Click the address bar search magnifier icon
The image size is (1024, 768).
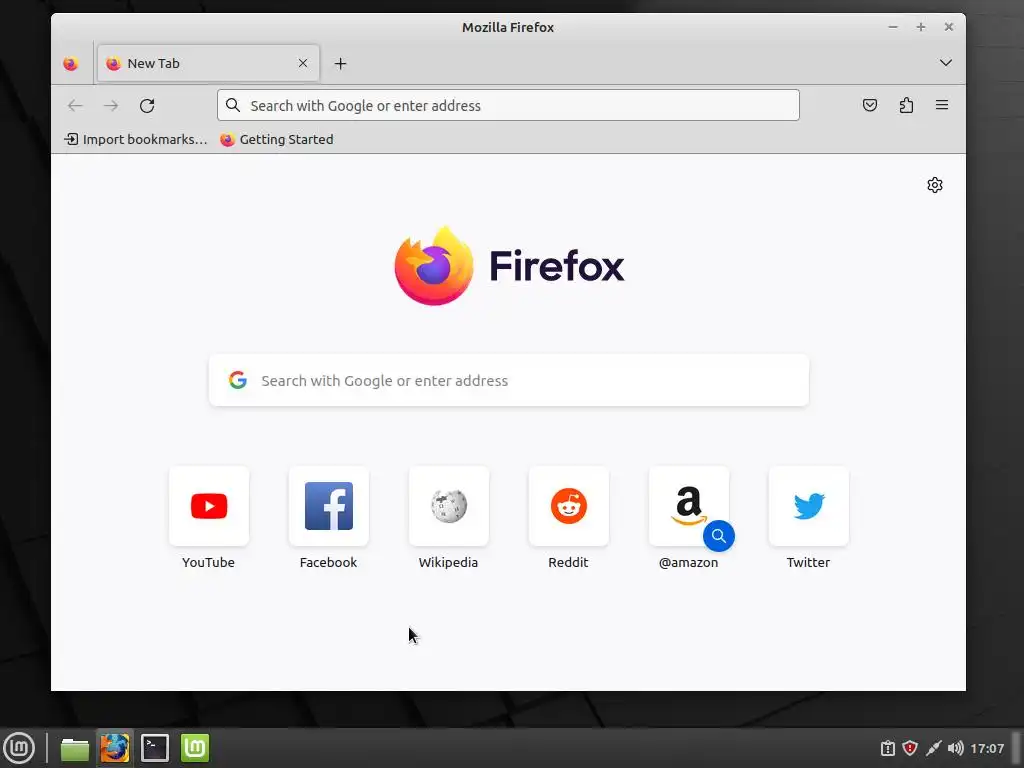[x=232, y=105]
